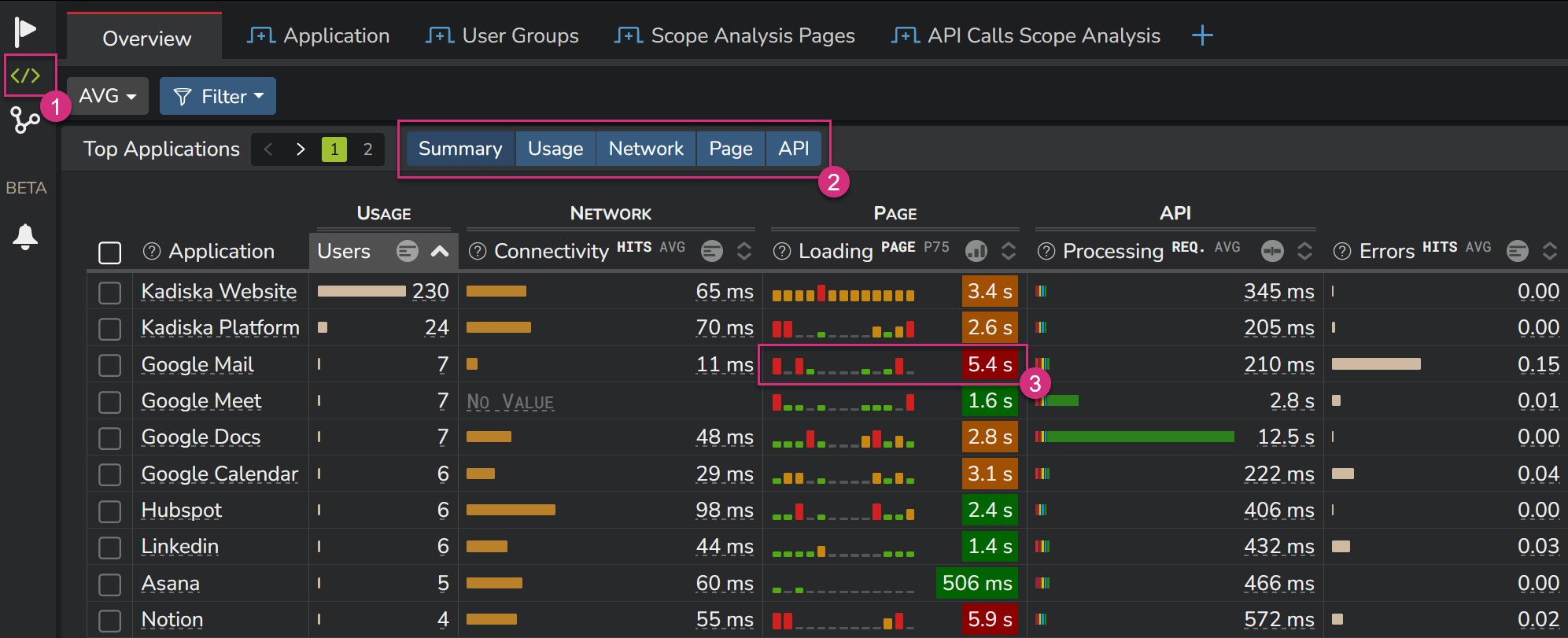Click the Asana 506 ms loading value
The image size is (1568, 638).
pyautogui.click(x=977, y=583)
